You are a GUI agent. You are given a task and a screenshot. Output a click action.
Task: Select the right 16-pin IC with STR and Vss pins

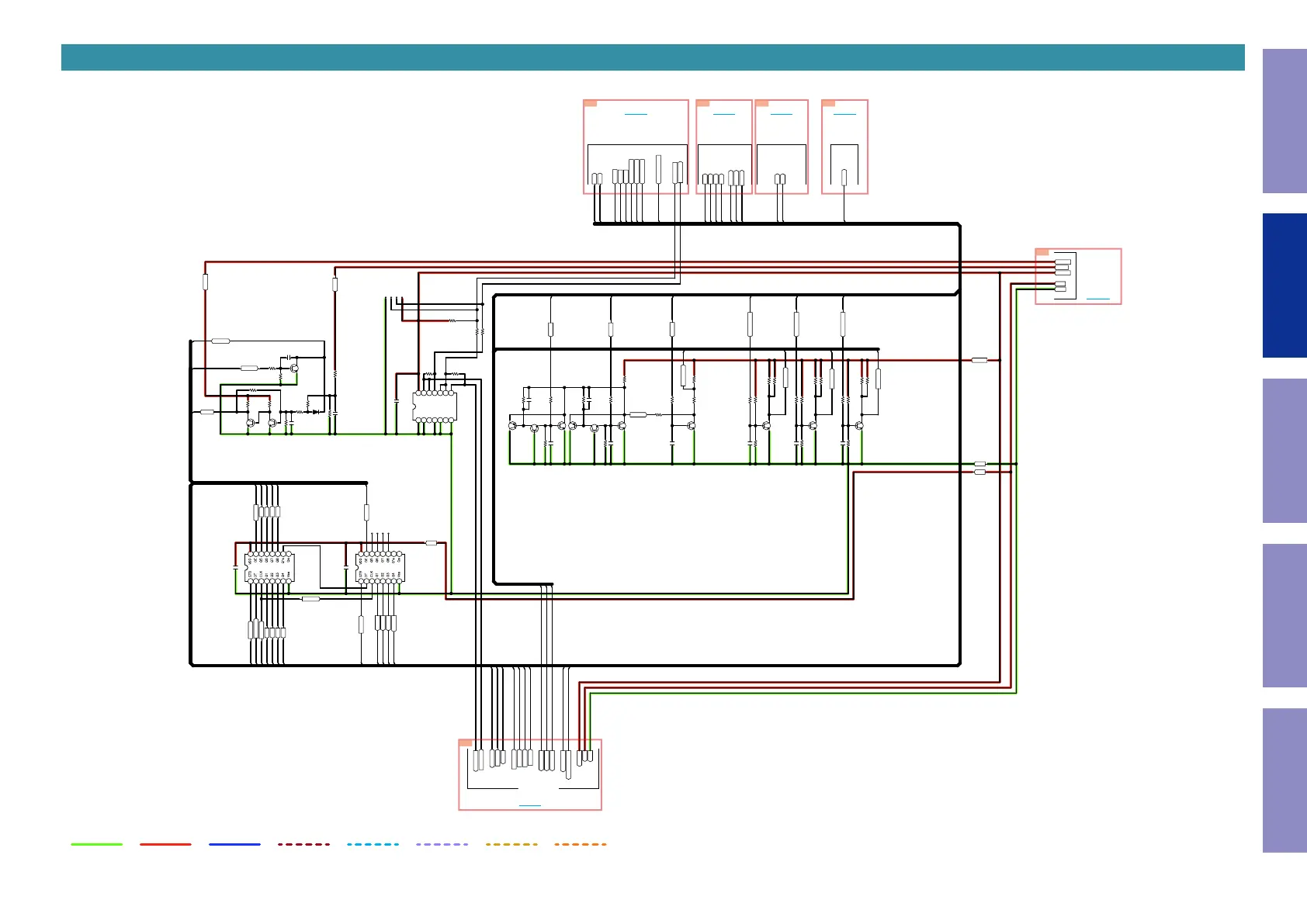[380, 568]
